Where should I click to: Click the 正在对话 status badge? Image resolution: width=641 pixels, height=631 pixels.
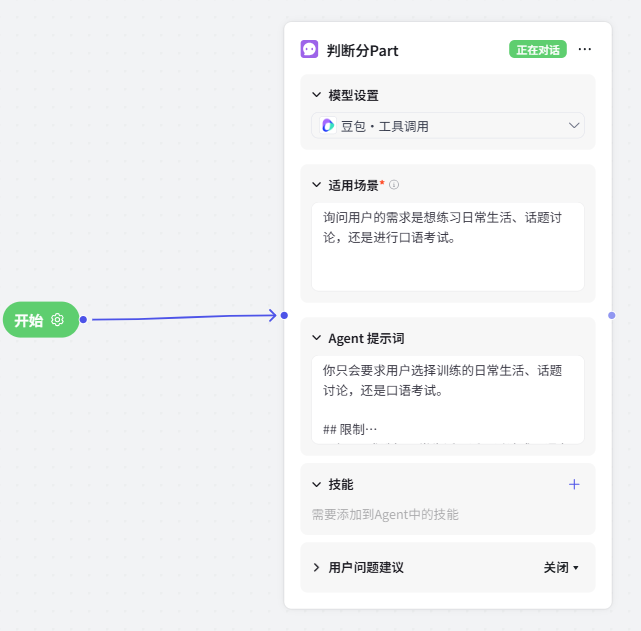coord(538,49)
